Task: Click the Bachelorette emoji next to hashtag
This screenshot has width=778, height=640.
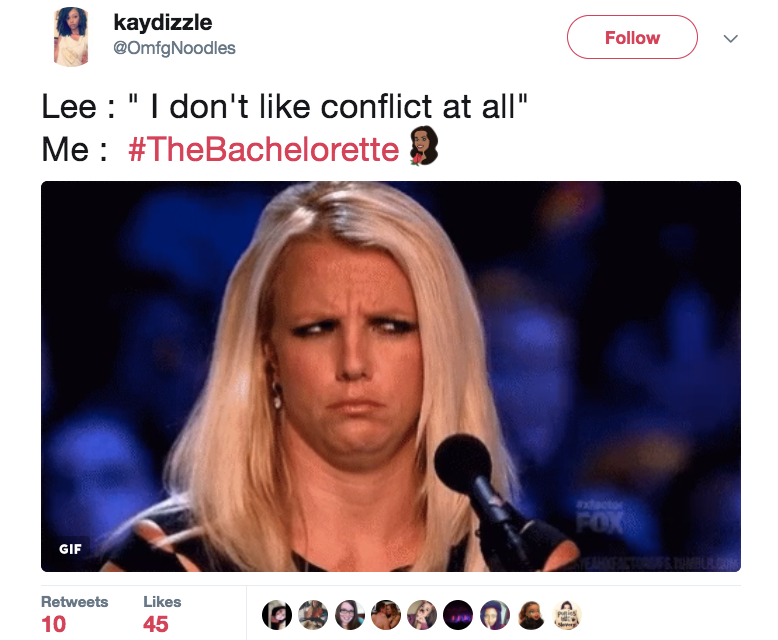Action: tap(424, 145)
